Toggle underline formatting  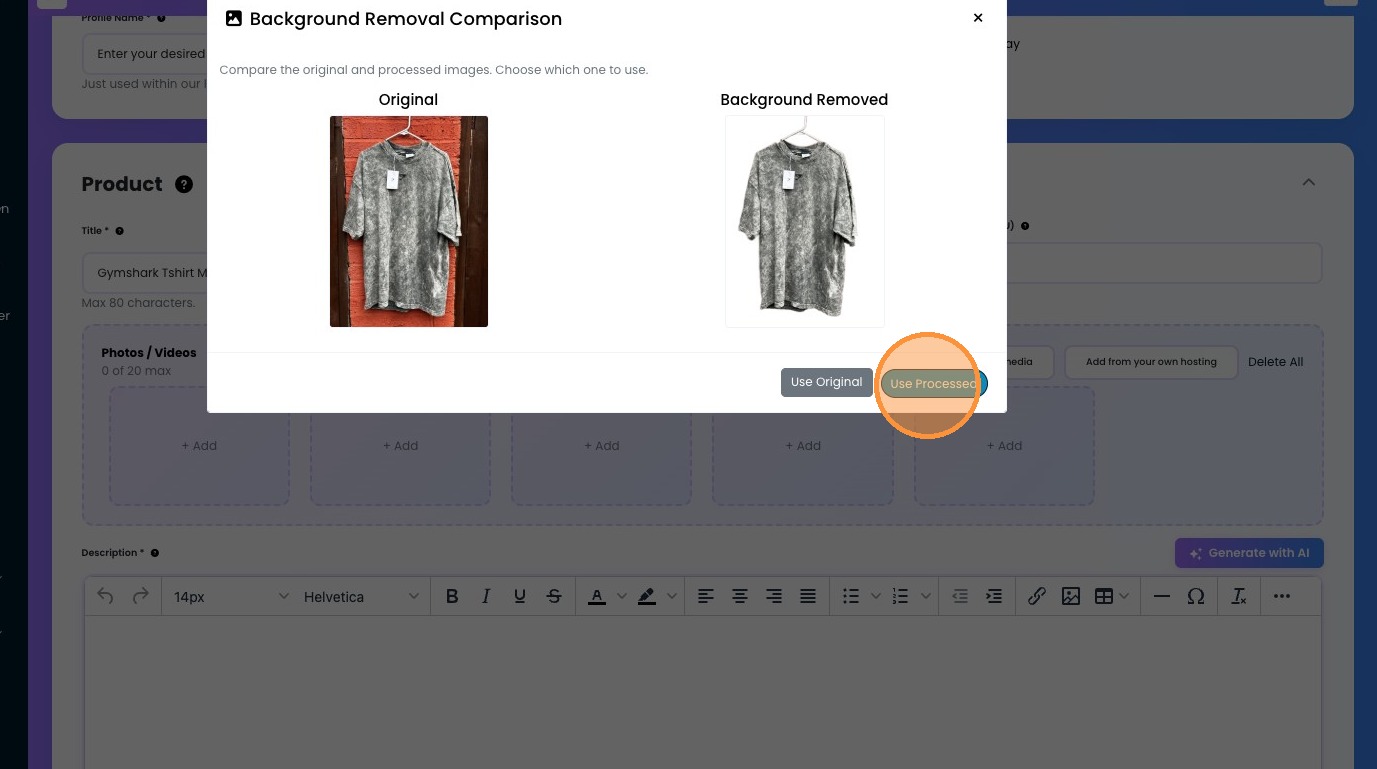520,596
